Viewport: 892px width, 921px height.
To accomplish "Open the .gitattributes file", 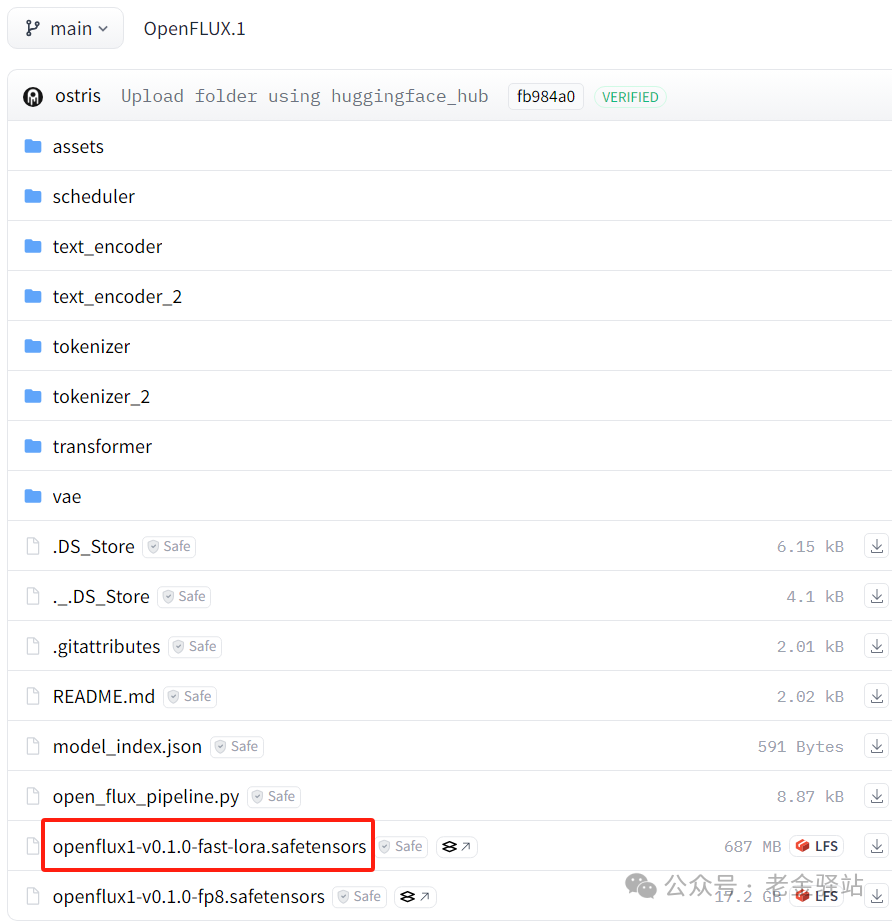I will (x=106, y=647).
